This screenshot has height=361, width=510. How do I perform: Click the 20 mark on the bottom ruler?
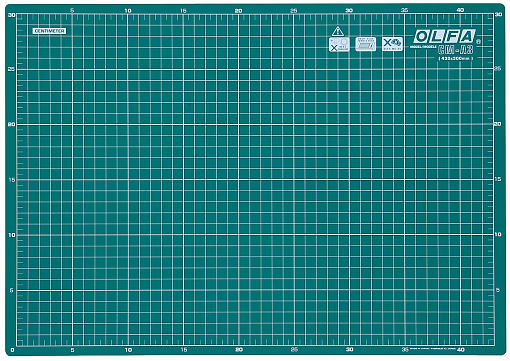point(239,350)
